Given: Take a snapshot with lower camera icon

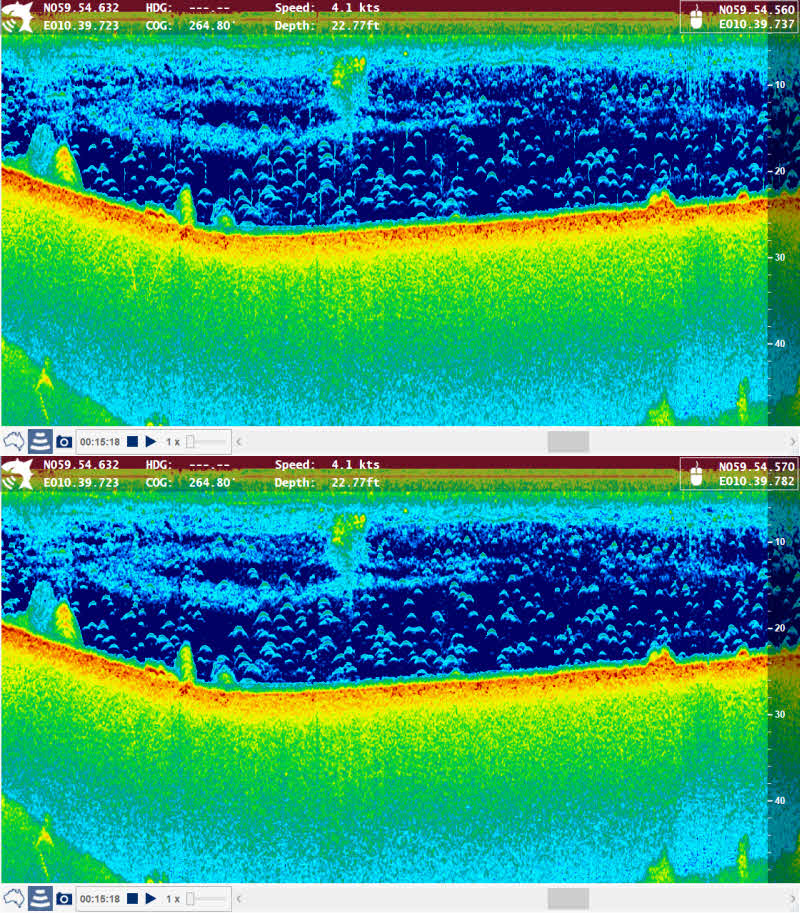Looking at the screenshot, I should pos(64,898).
